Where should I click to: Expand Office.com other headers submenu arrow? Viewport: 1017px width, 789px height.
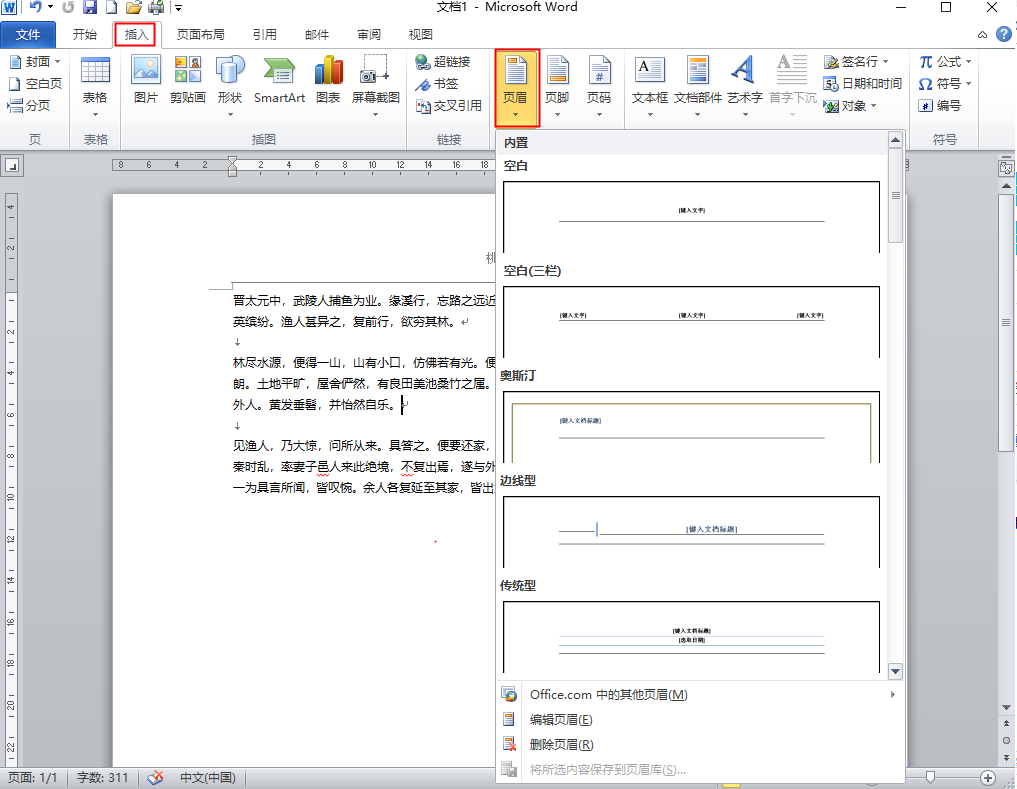pos(893,694)
